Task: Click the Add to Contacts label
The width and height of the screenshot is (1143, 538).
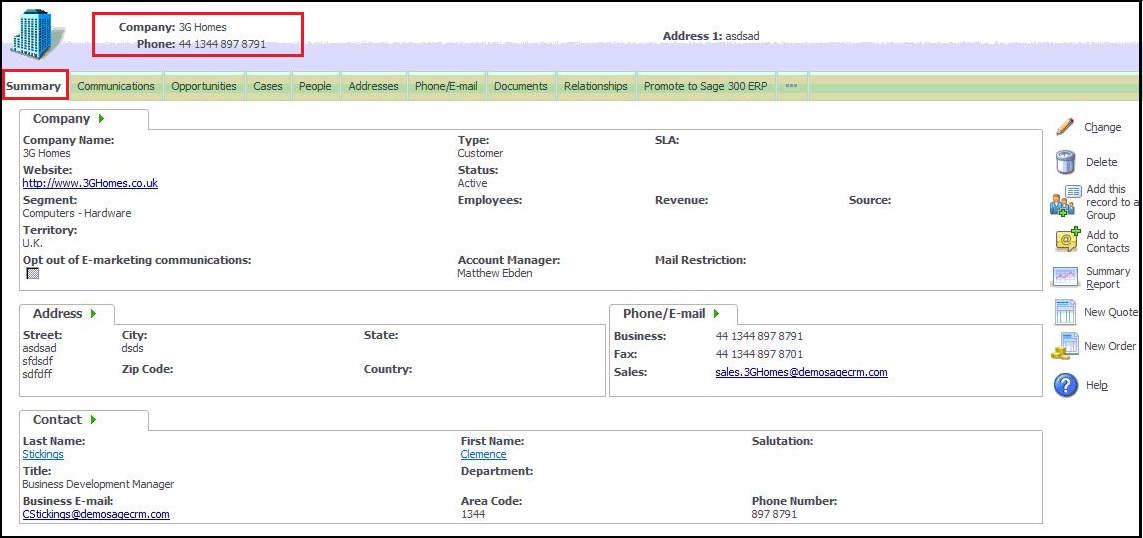Action: point(1108,241)
